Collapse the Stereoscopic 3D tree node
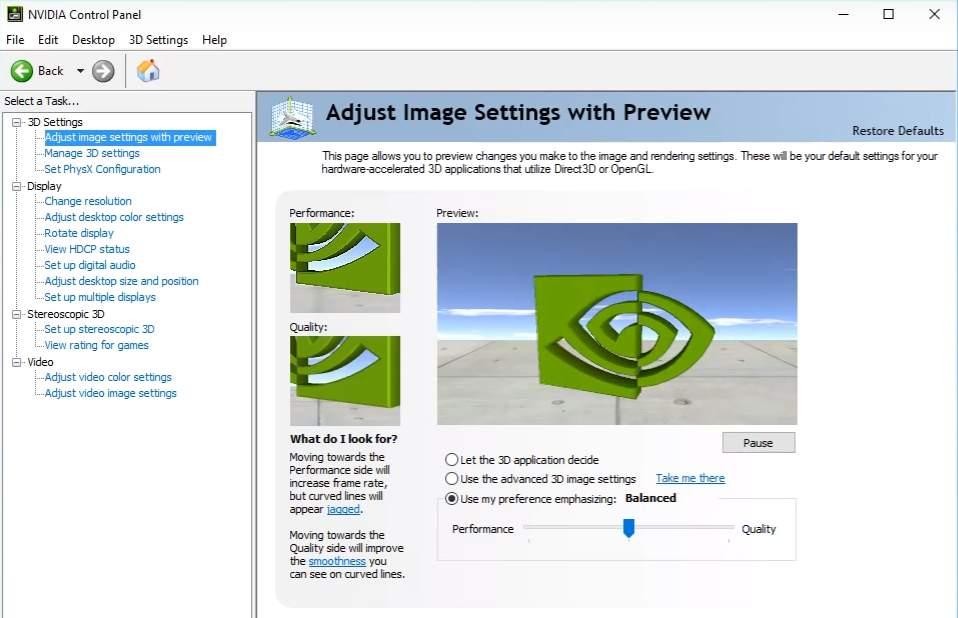Image resolution: width=958 pixels, height=618 pixels. [16, 314]
